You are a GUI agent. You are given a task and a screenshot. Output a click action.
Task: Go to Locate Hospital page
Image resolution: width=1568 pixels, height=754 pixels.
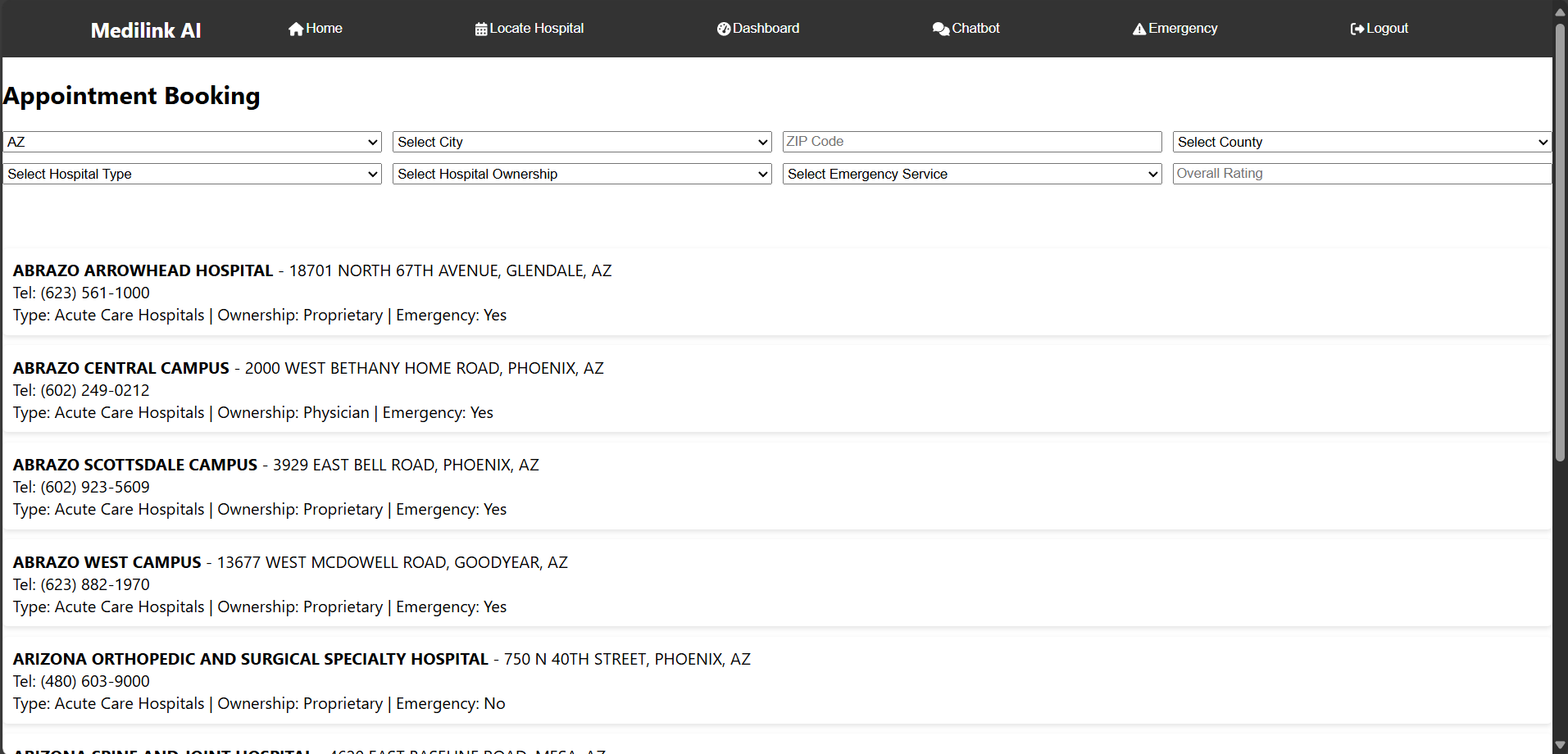529,29
